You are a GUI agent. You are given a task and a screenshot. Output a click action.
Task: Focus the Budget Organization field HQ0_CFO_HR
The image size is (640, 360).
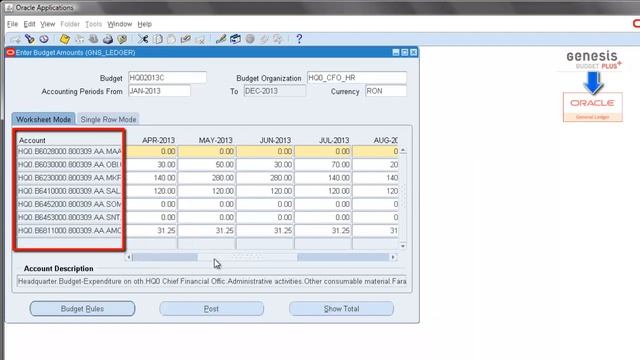coord(357,78)
